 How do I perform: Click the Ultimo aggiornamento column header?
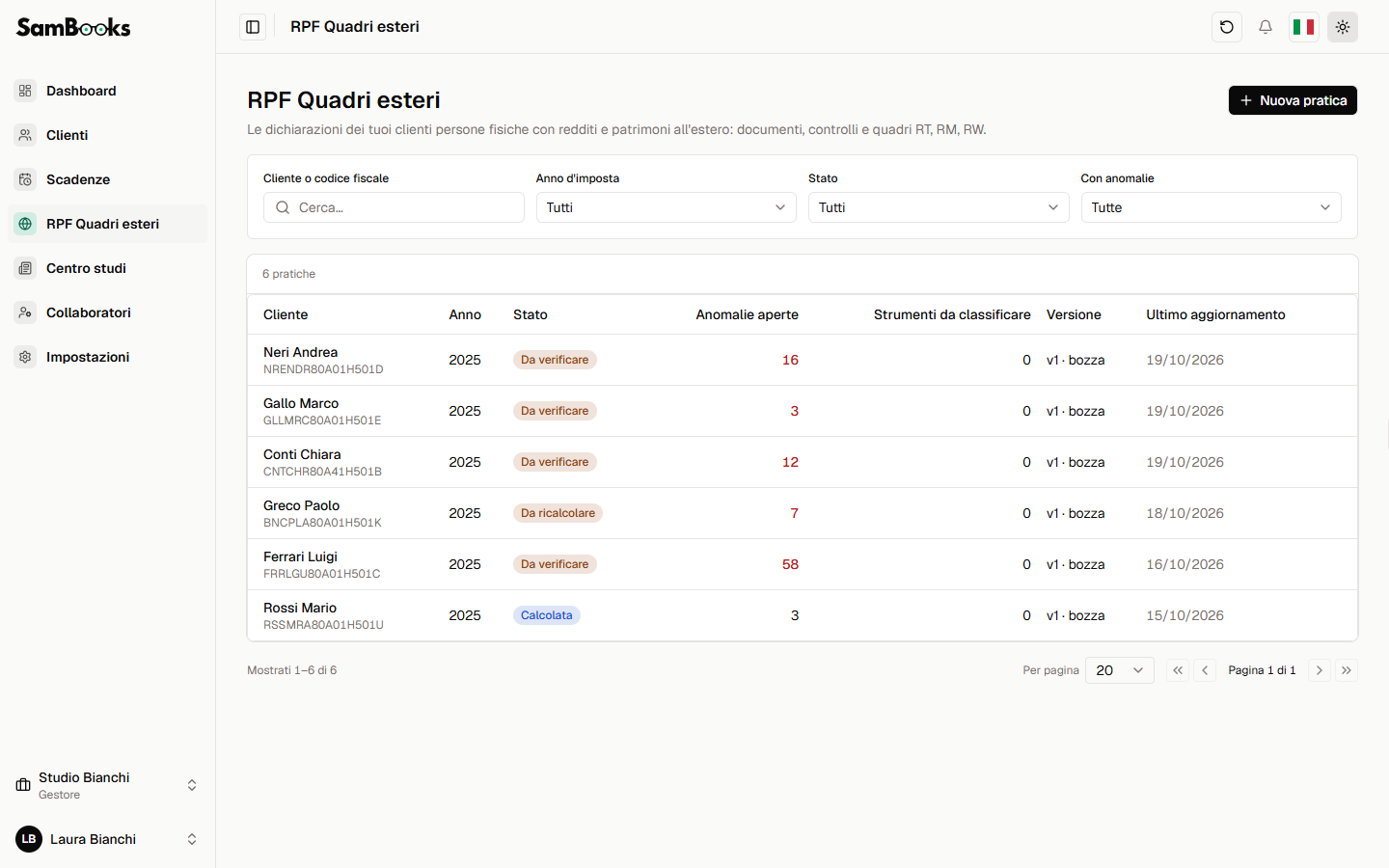tap(1215, 314)
